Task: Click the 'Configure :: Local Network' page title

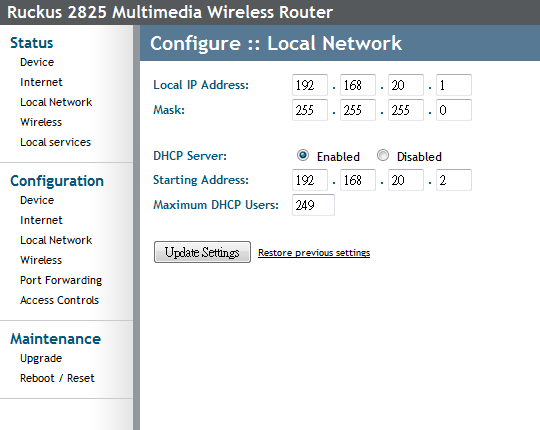Action: (x=276, y=43)
